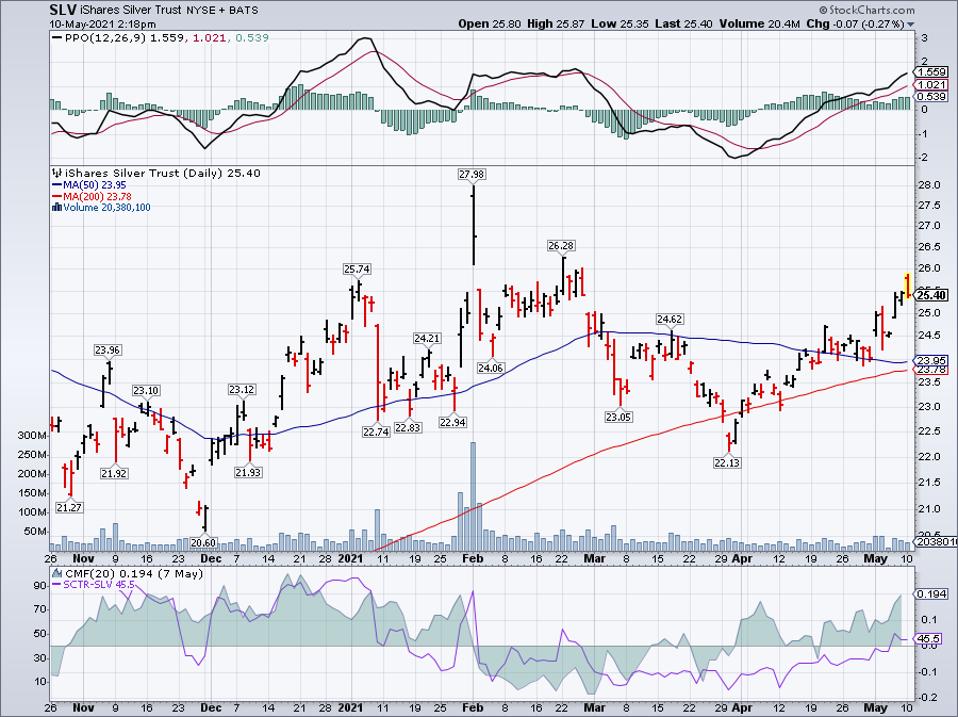The width and height of the screenshot is (958, 717).
Task: Open the dropdown arrow beside Chg value
Action: click(911, 24)
